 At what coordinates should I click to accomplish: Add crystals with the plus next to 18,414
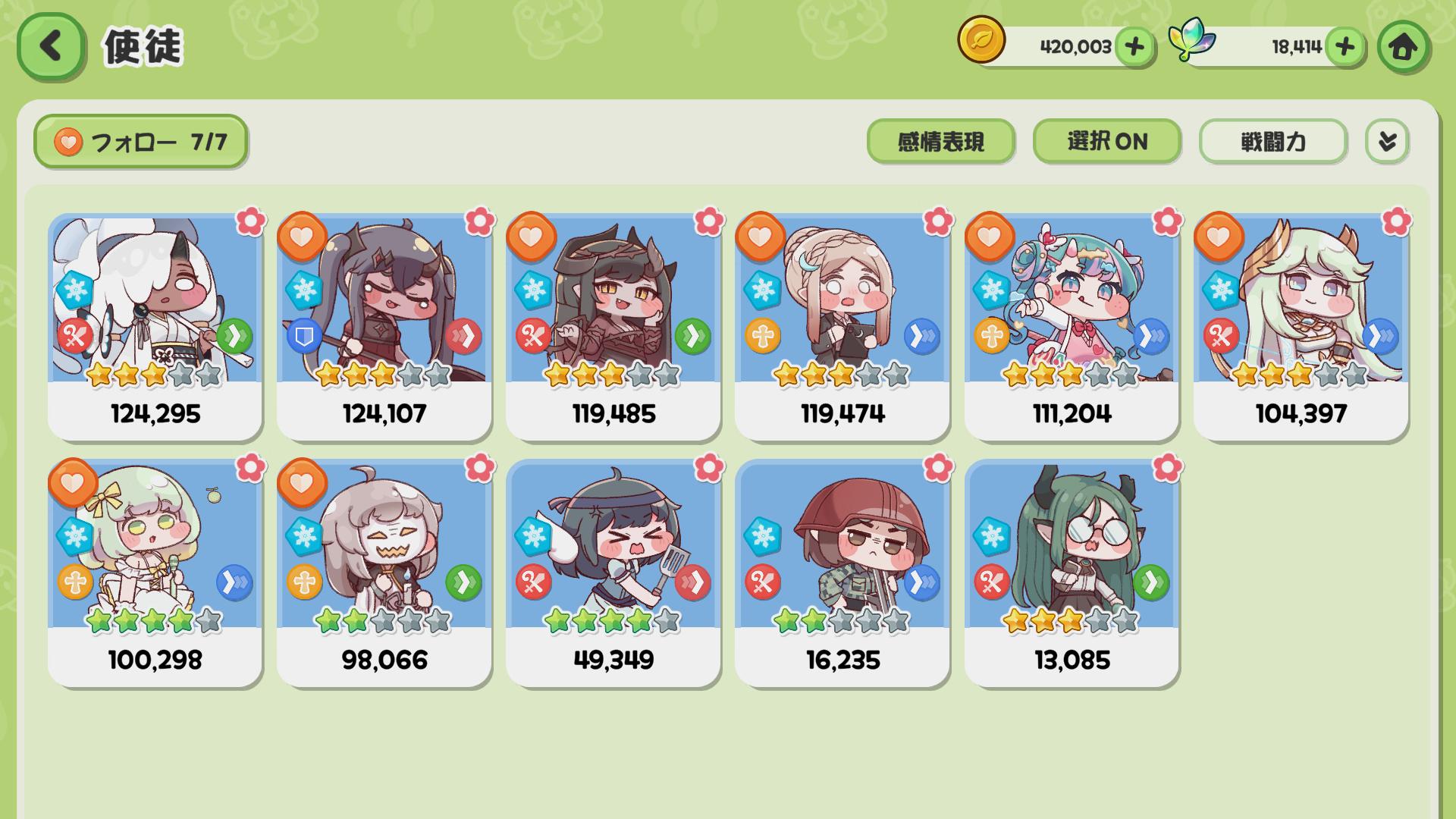(x=1345, y=47)
